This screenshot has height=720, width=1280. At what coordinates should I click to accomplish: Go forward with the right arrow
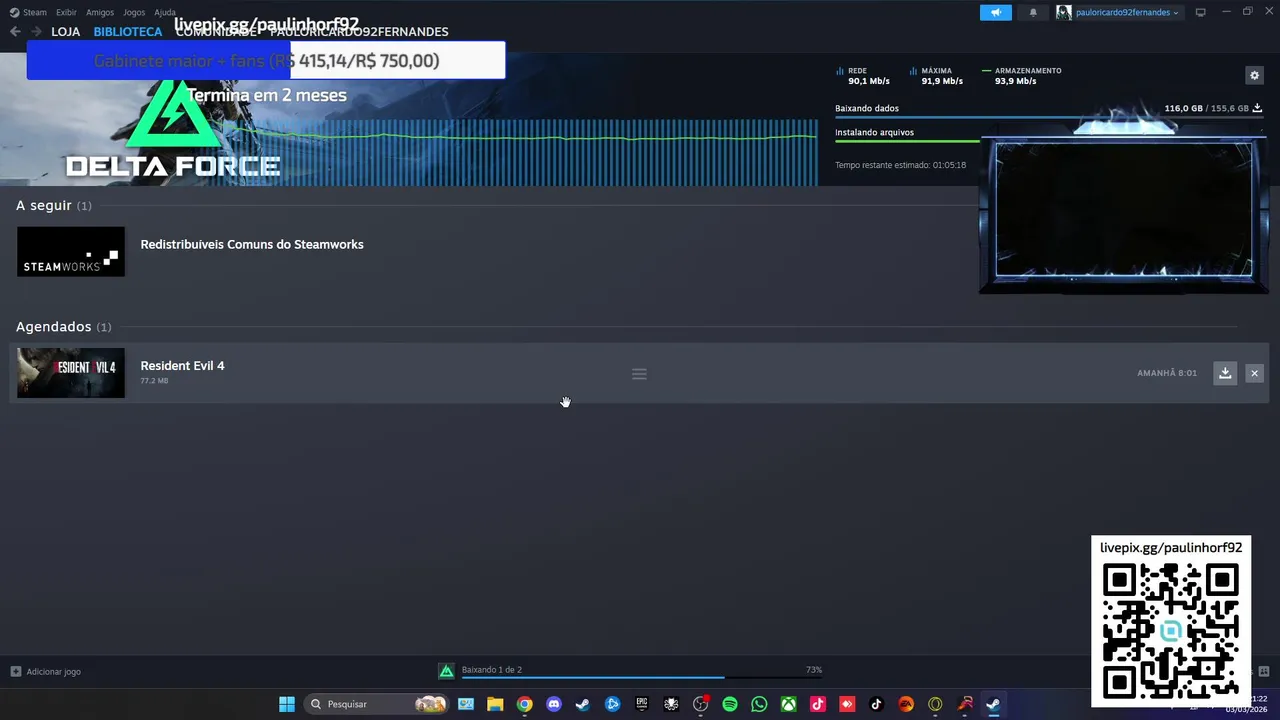click(36, 32)
